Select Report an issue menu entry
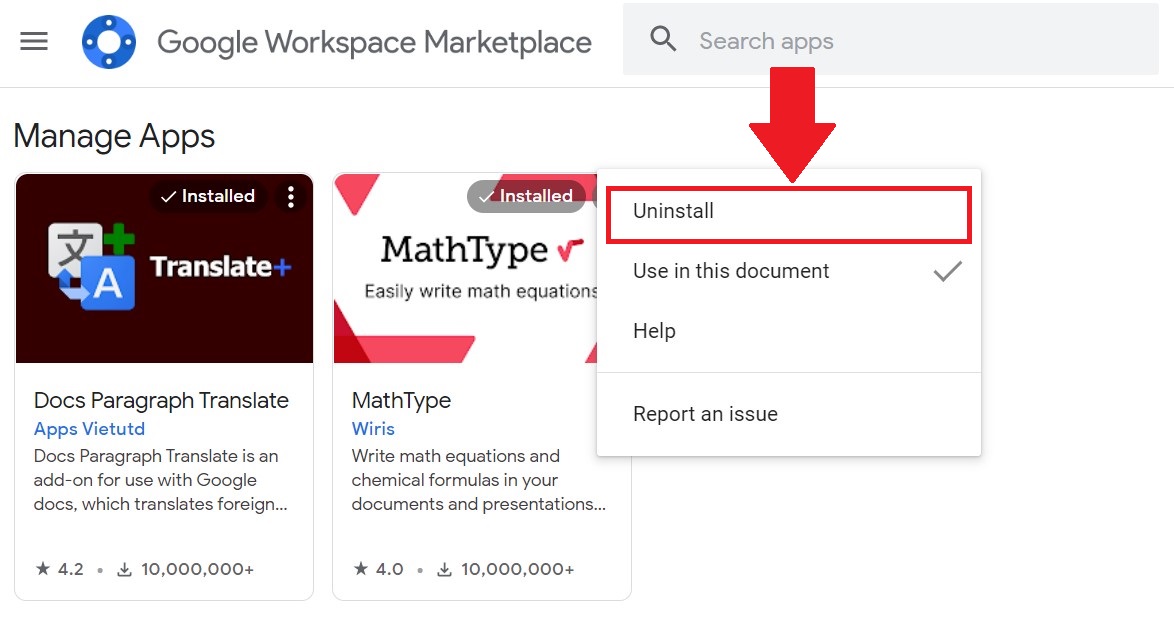Image resolution: width=1174 pixels, height=628 pixels. point(789,414)
